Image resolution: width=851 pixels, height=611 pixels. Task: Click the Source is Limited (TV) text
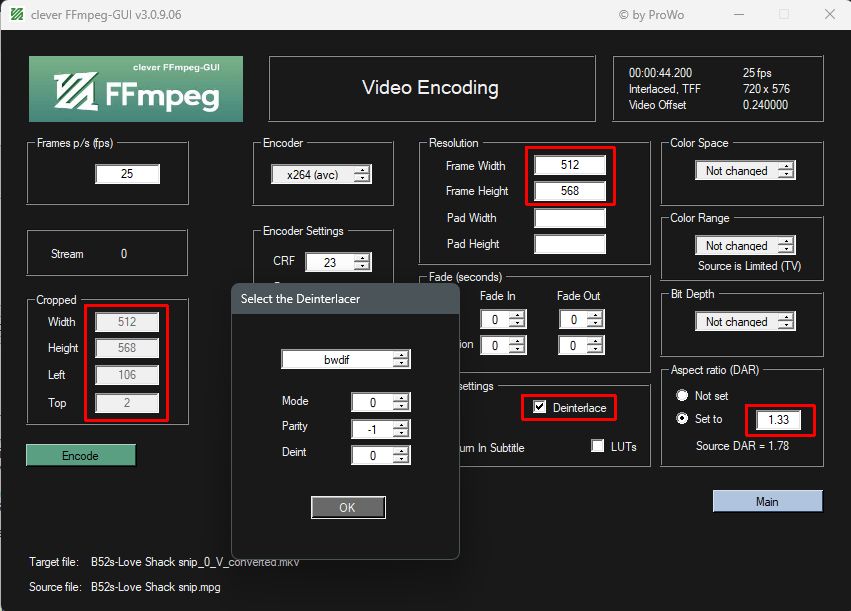(750, 266)
